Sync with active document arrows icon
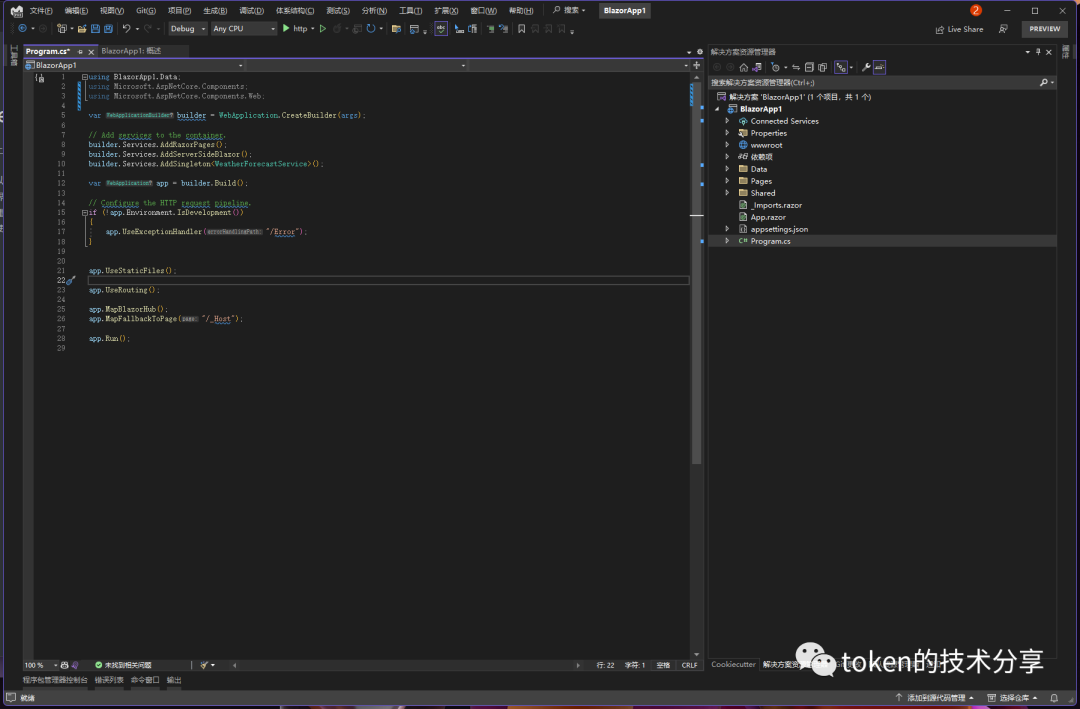 796,68
